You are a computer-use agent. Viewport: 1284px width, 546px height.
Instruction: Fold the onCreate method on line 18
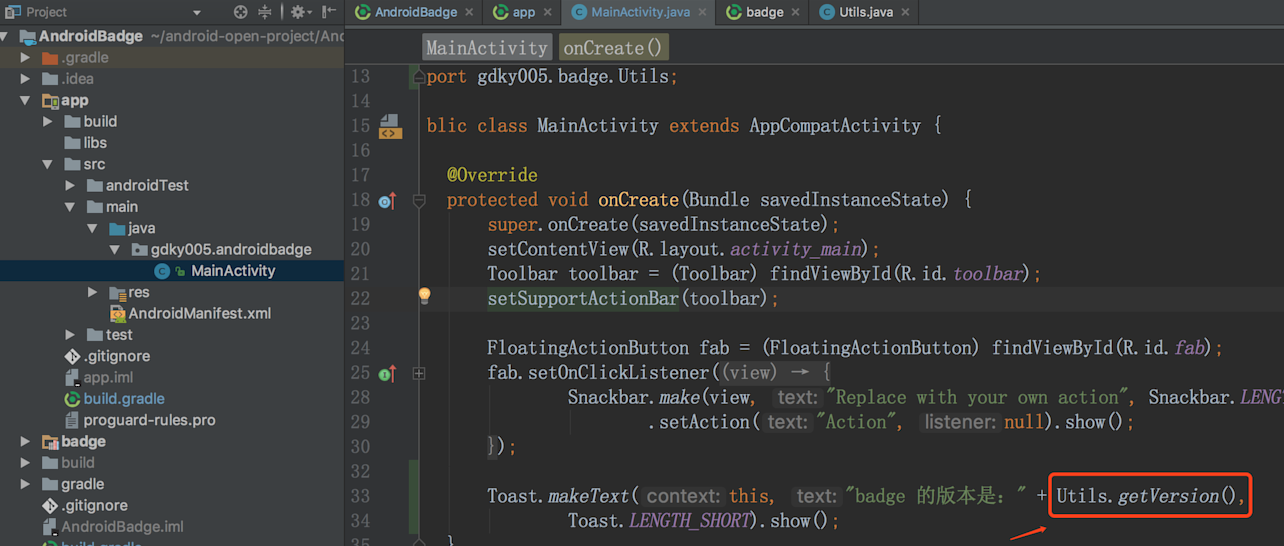tap(419, 201)
